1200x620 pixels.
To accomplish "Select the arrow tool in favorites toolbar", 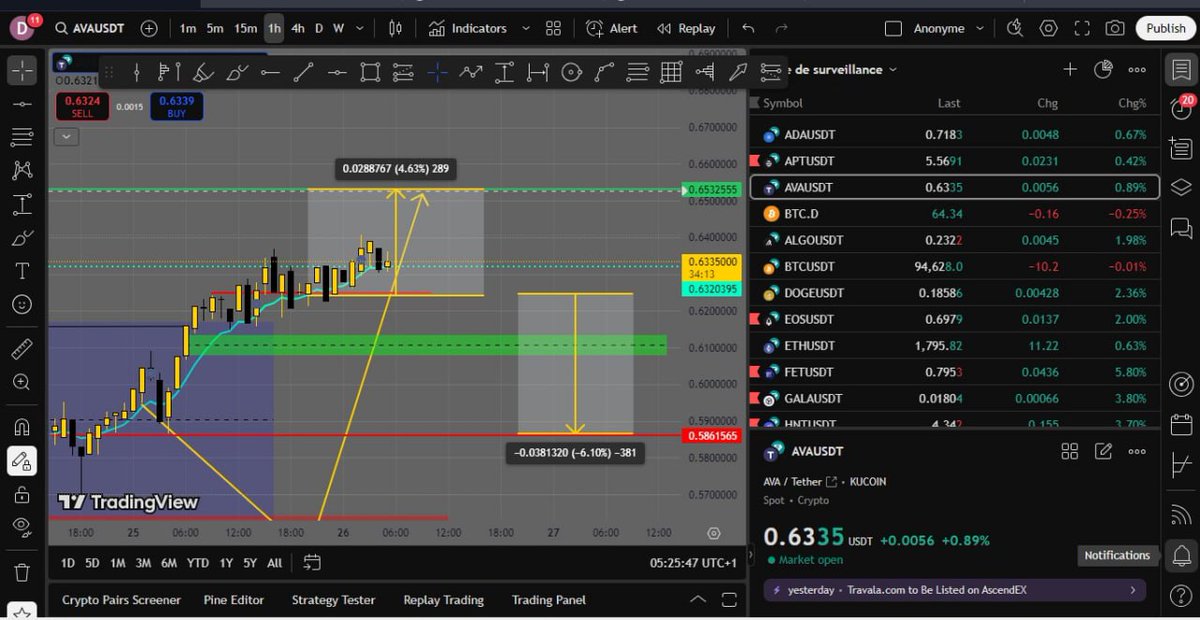I will coord(738,72).
